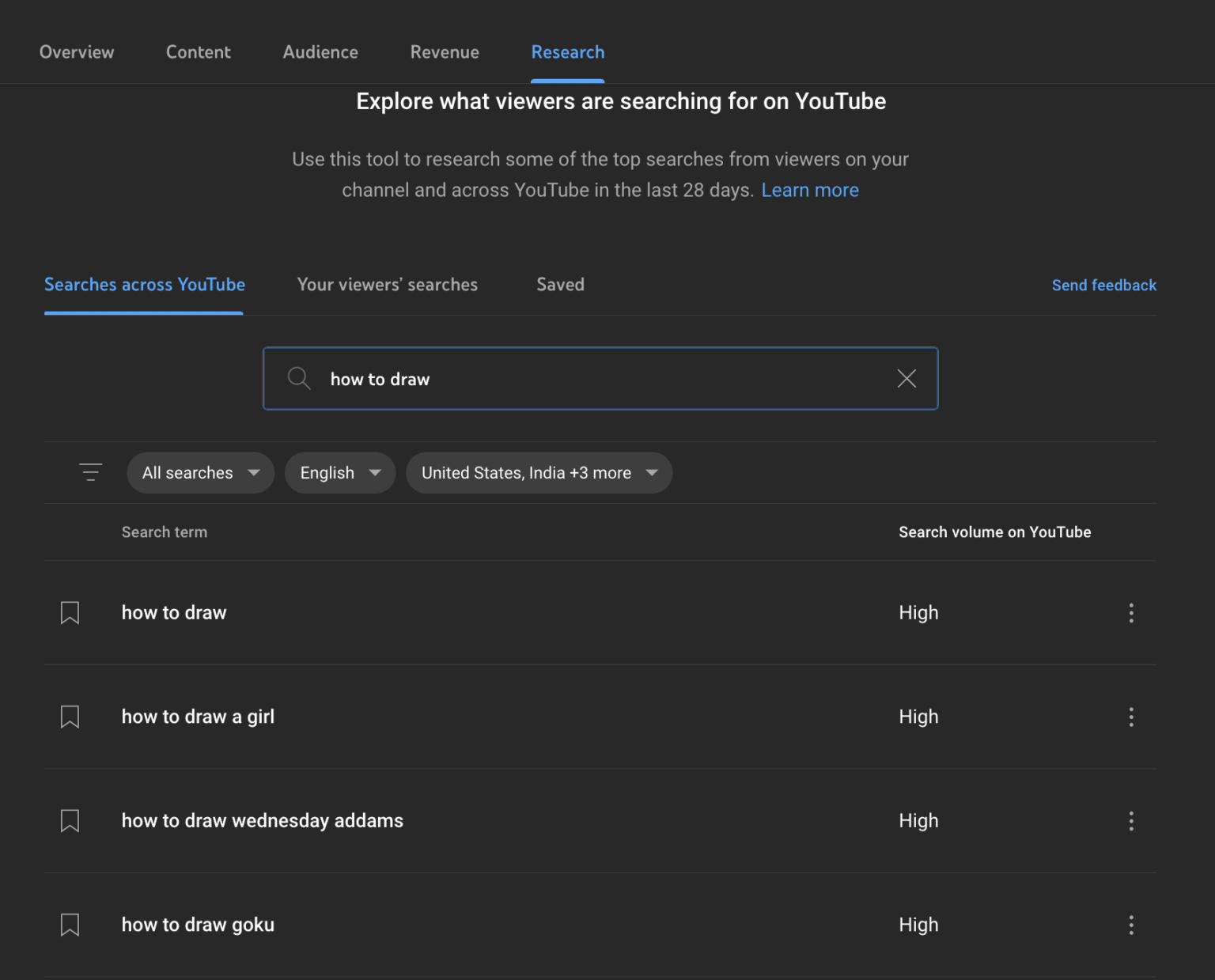The width and height of the screenshot is (1215, 980).
Task: Open the three-dot menu for 'how to draw wednesday addams'
Action: (x=1131, y=821)
